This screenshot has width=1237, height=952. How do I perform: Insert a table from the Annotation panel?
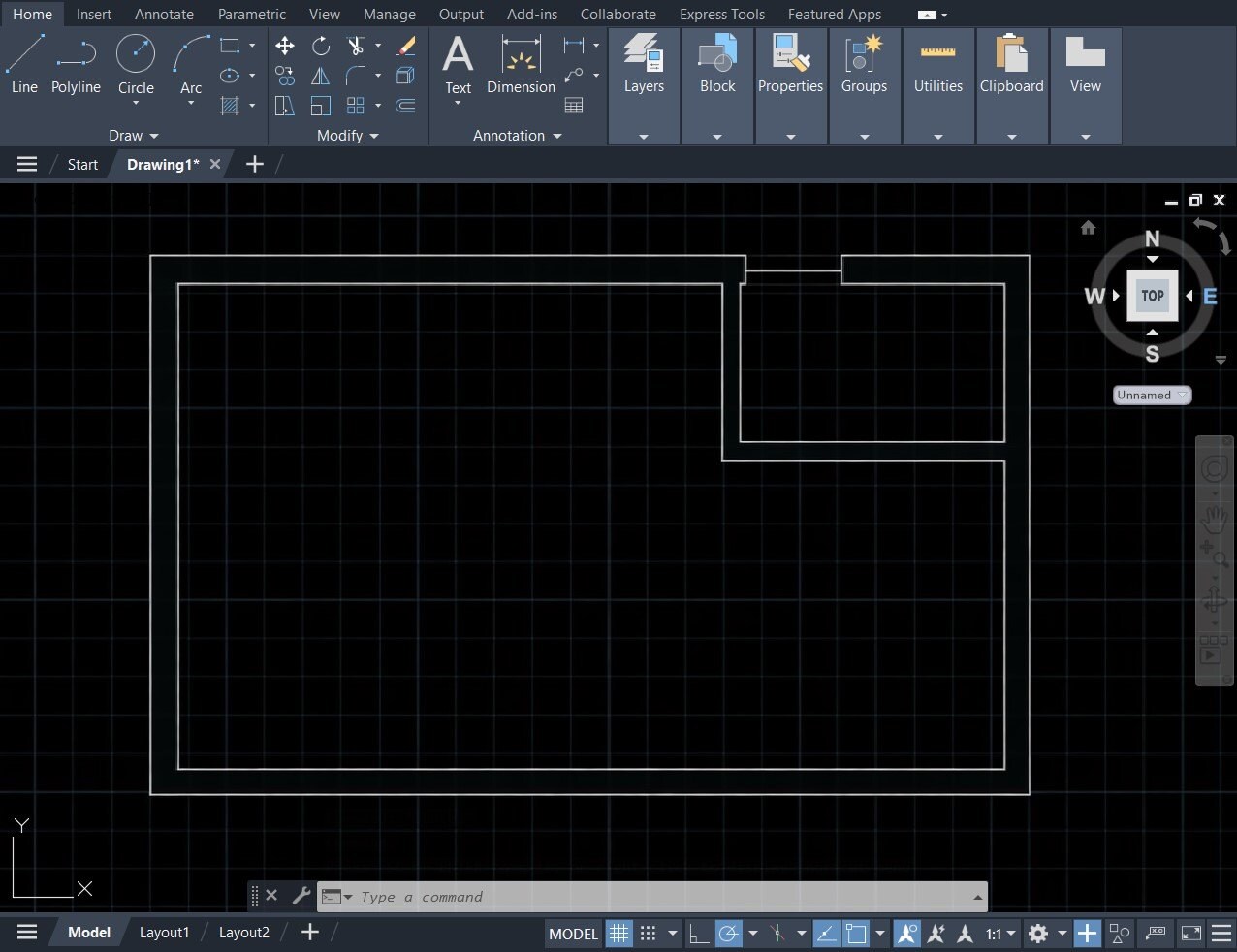pyautogui.click(x=575, y=105)
